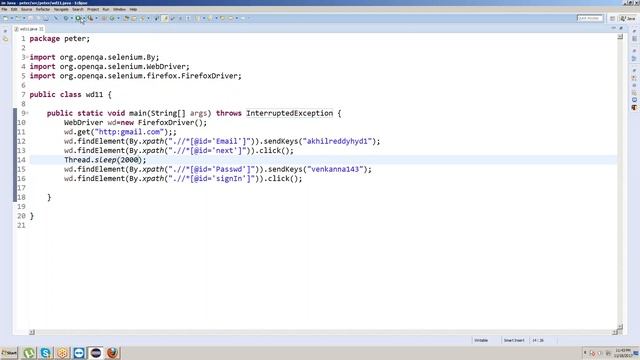Image resolution: width=640 pixels, height=360 pixels.
Task: Switch to the Java perspective button
Action: [628, 18]
